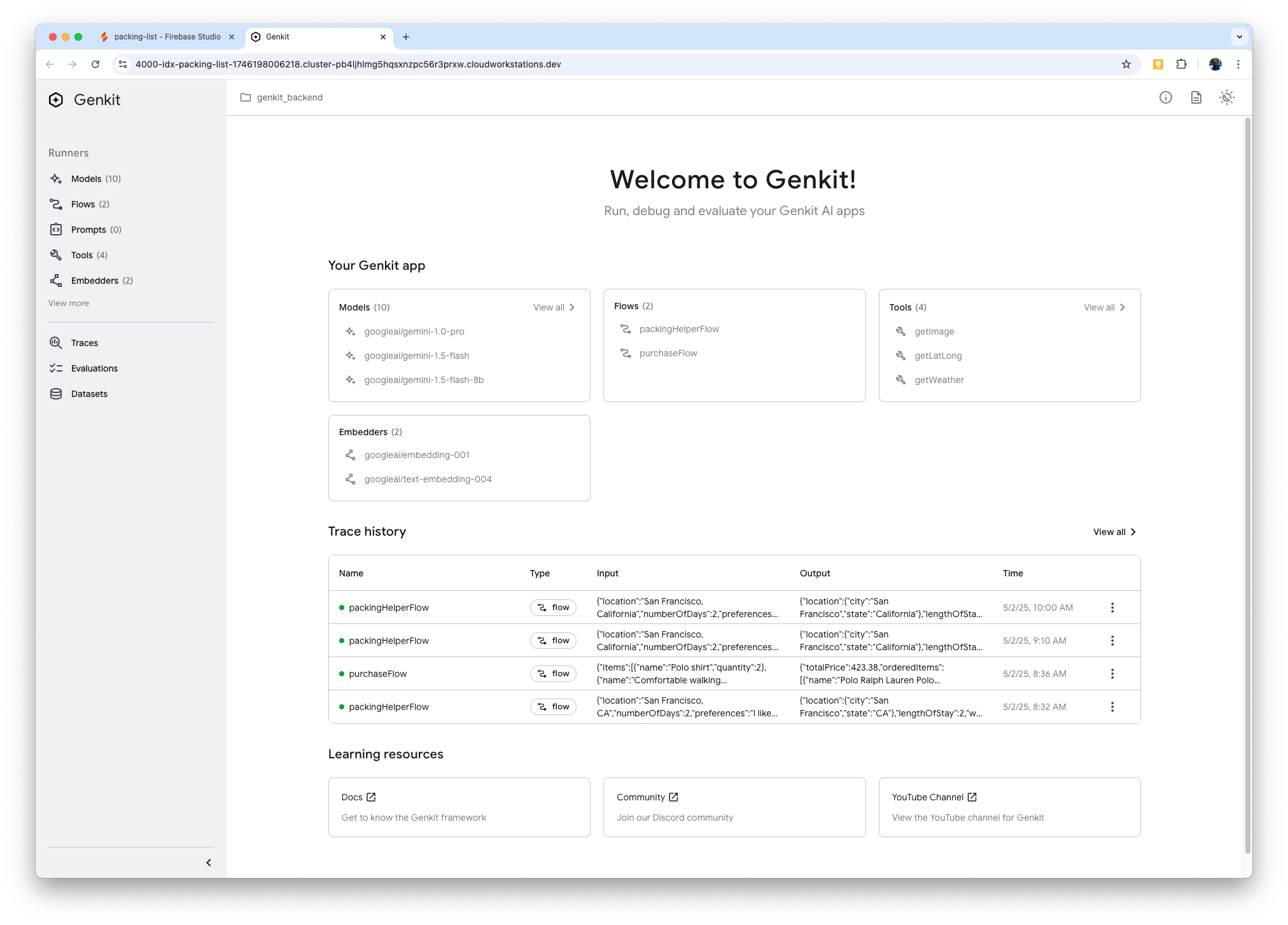Click Output cell of purchaseFlow row
This screenshot has width=1288, height=925.
890,674
